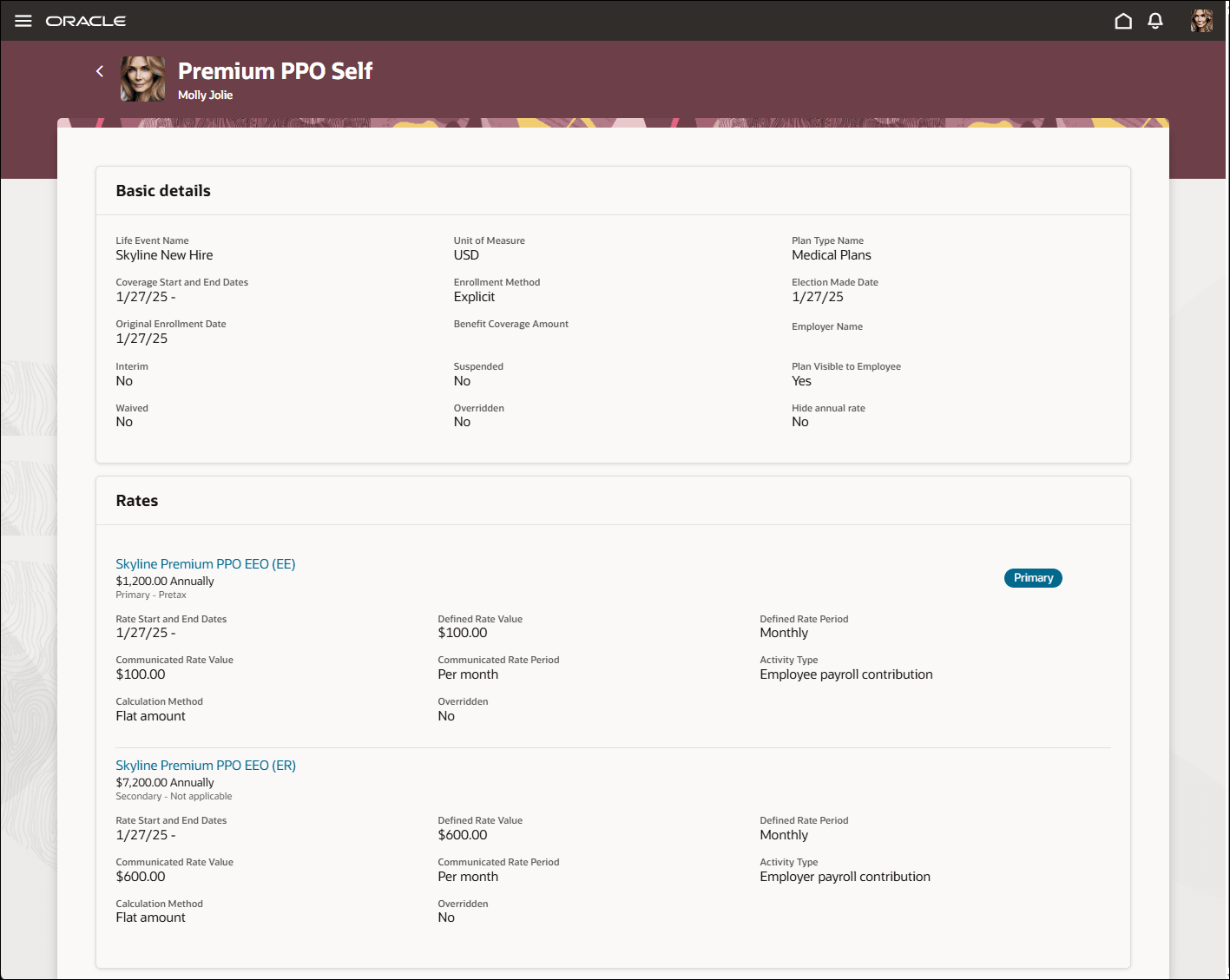Select the Explicit enrollment method value
This screenshot has height=980, width=1230.
pyautogui.click(x=474, y=297)
